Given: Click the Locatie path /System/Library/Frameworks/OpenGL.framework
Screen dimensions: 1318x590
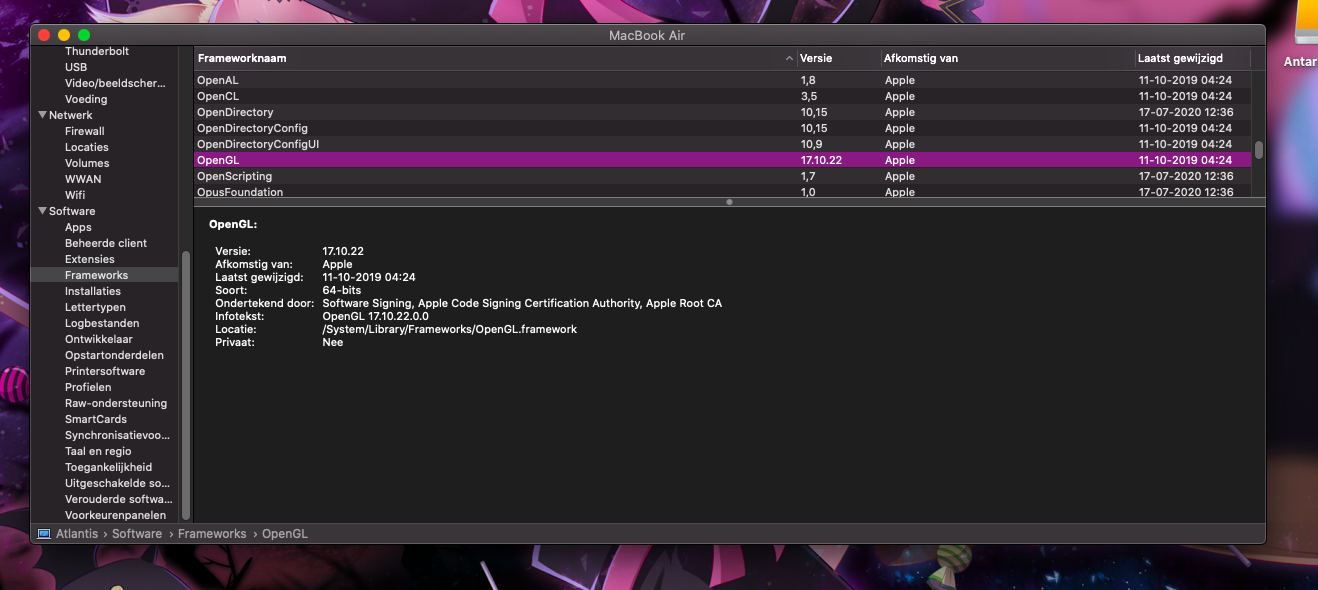Looking at the screenshot, I should pos(450,329).
